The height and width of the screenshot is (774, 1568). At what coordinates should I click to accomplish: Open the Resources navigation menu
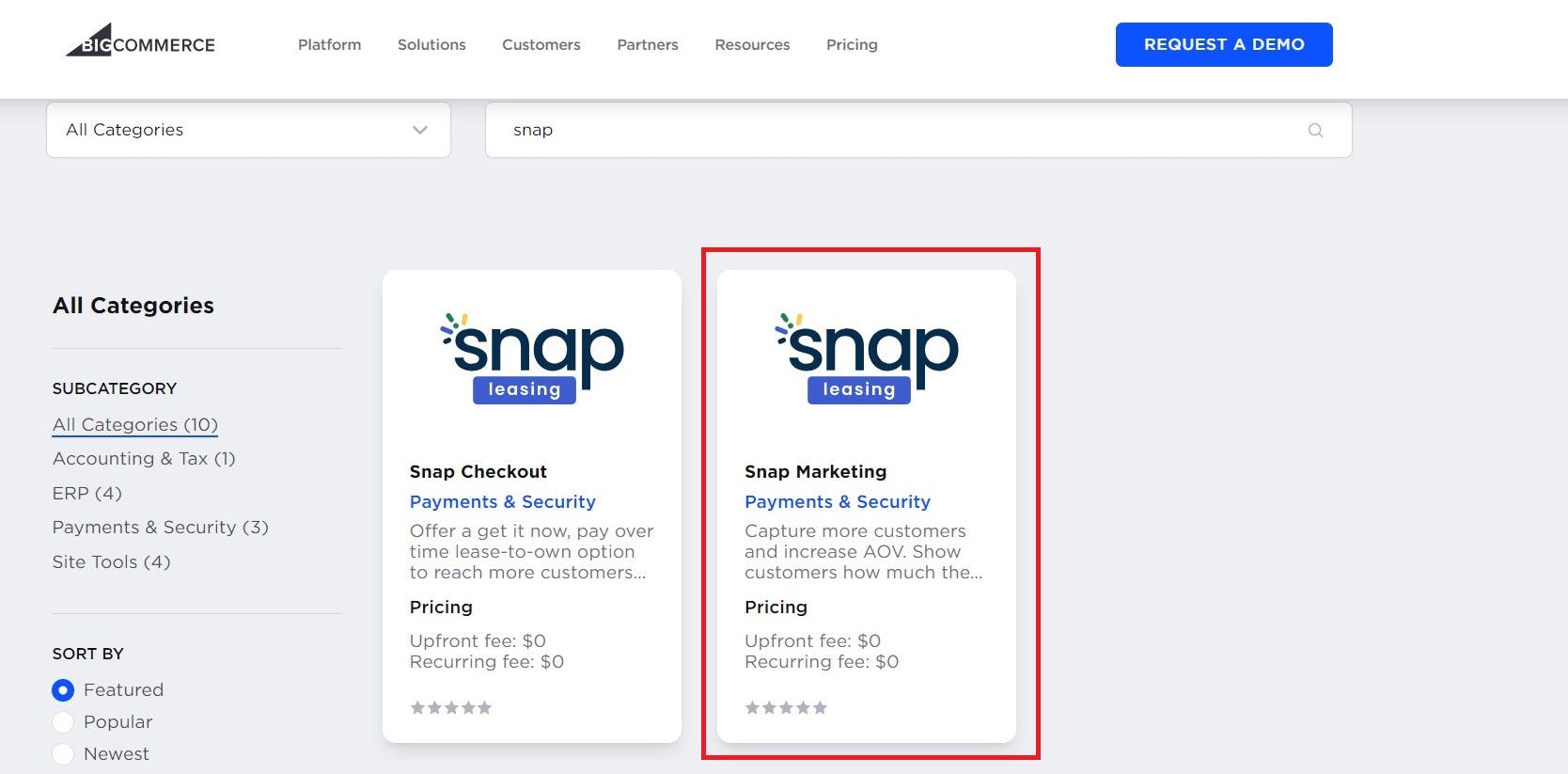click(x=752, y=44)
